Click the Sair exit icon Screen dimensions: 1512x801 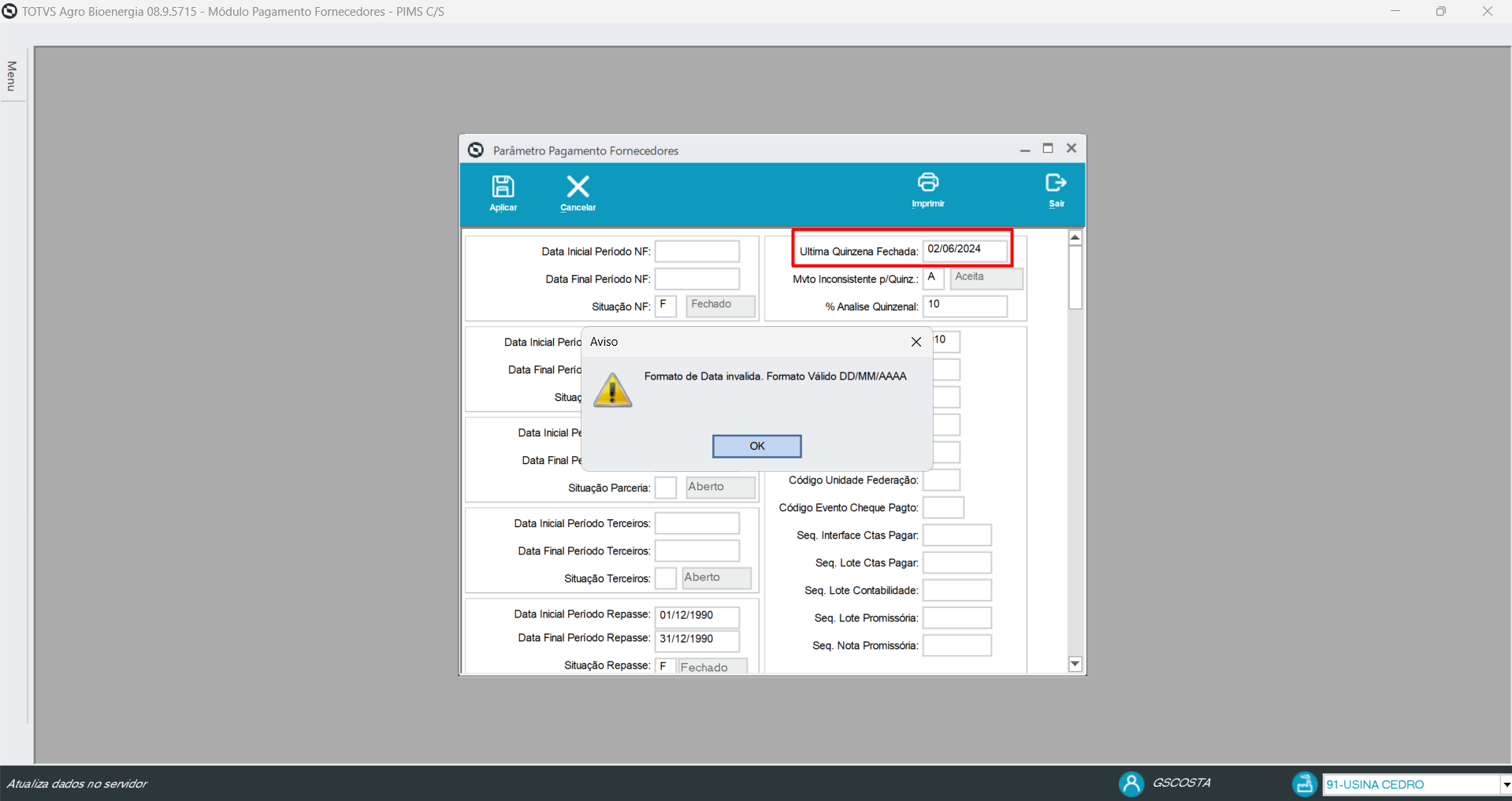1056,183
